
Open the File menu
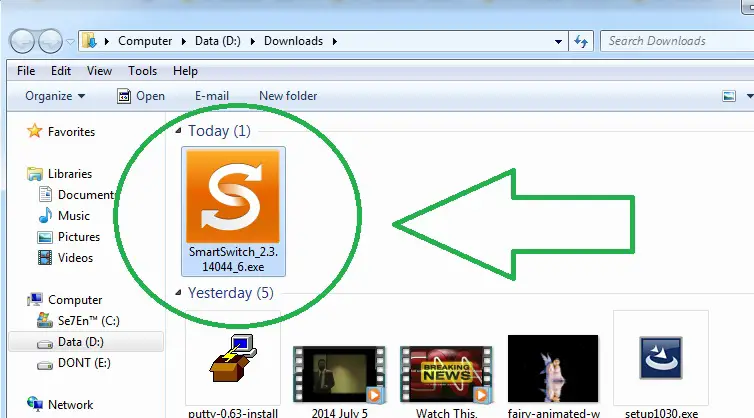[26, 71]
